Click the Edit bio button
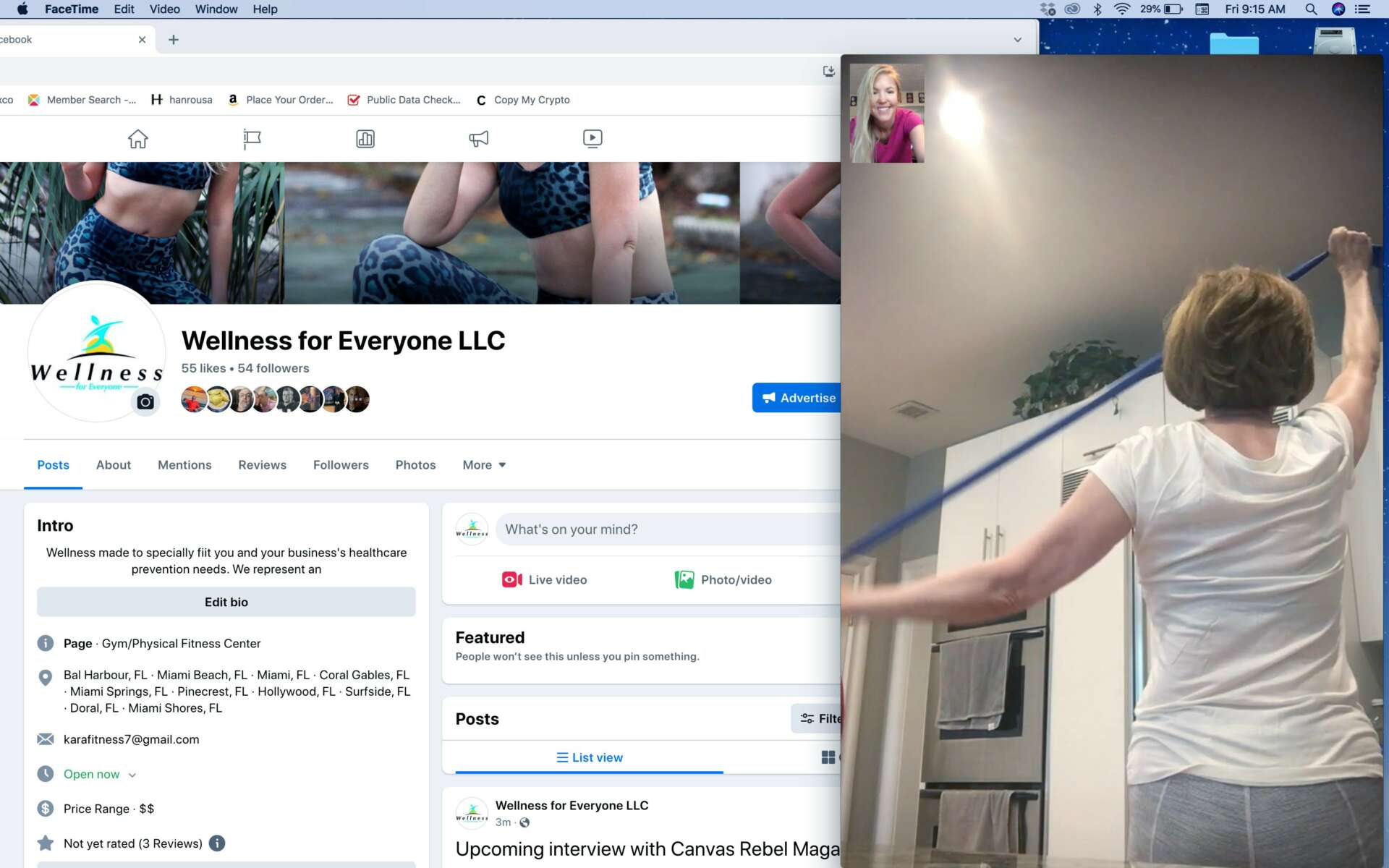Screen dimensions: 1389x868 [x=226, y=602]
